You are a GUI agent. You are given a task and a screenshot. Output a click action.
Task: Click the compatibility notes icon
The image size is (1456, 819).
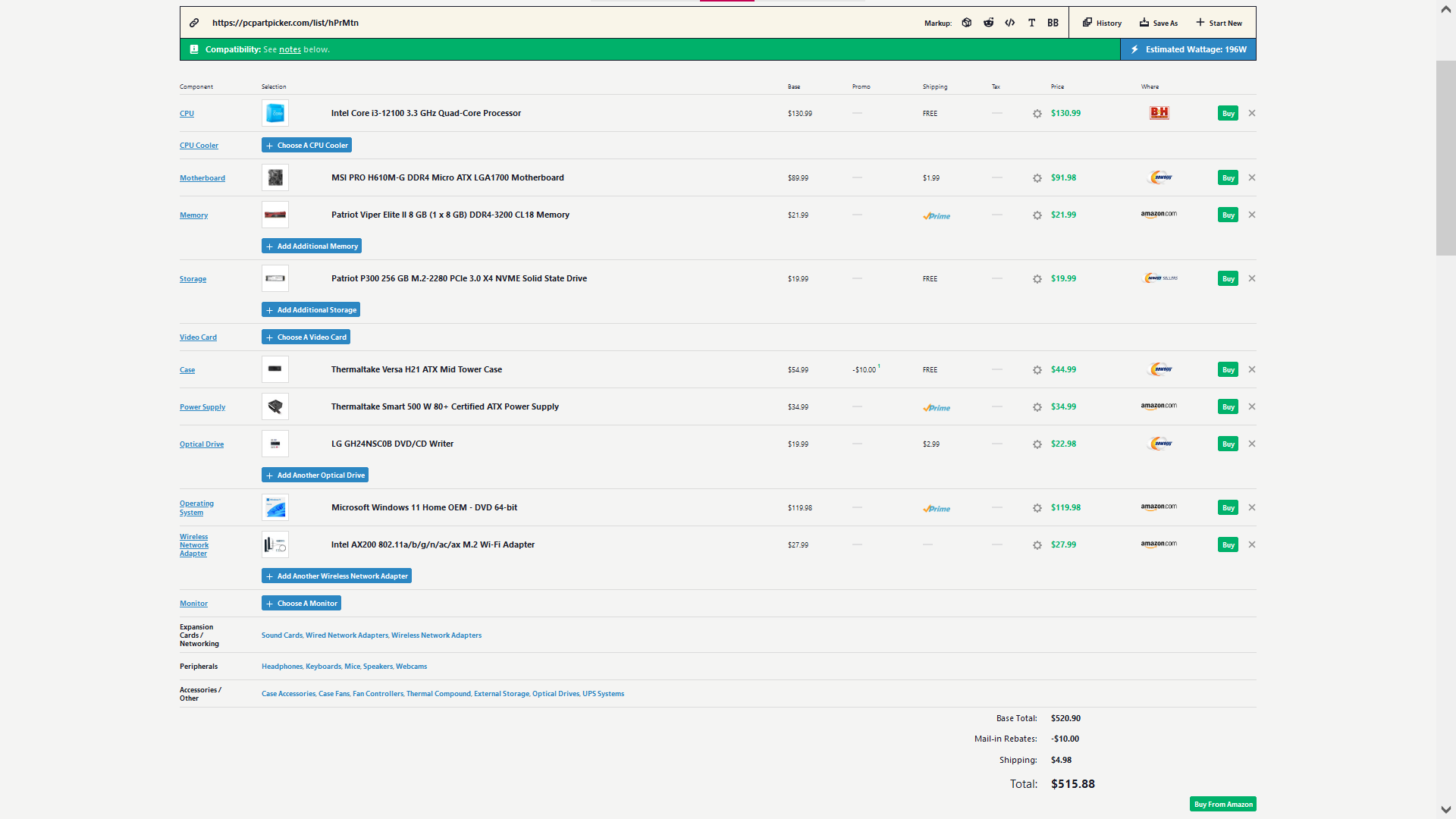[192, 49]
